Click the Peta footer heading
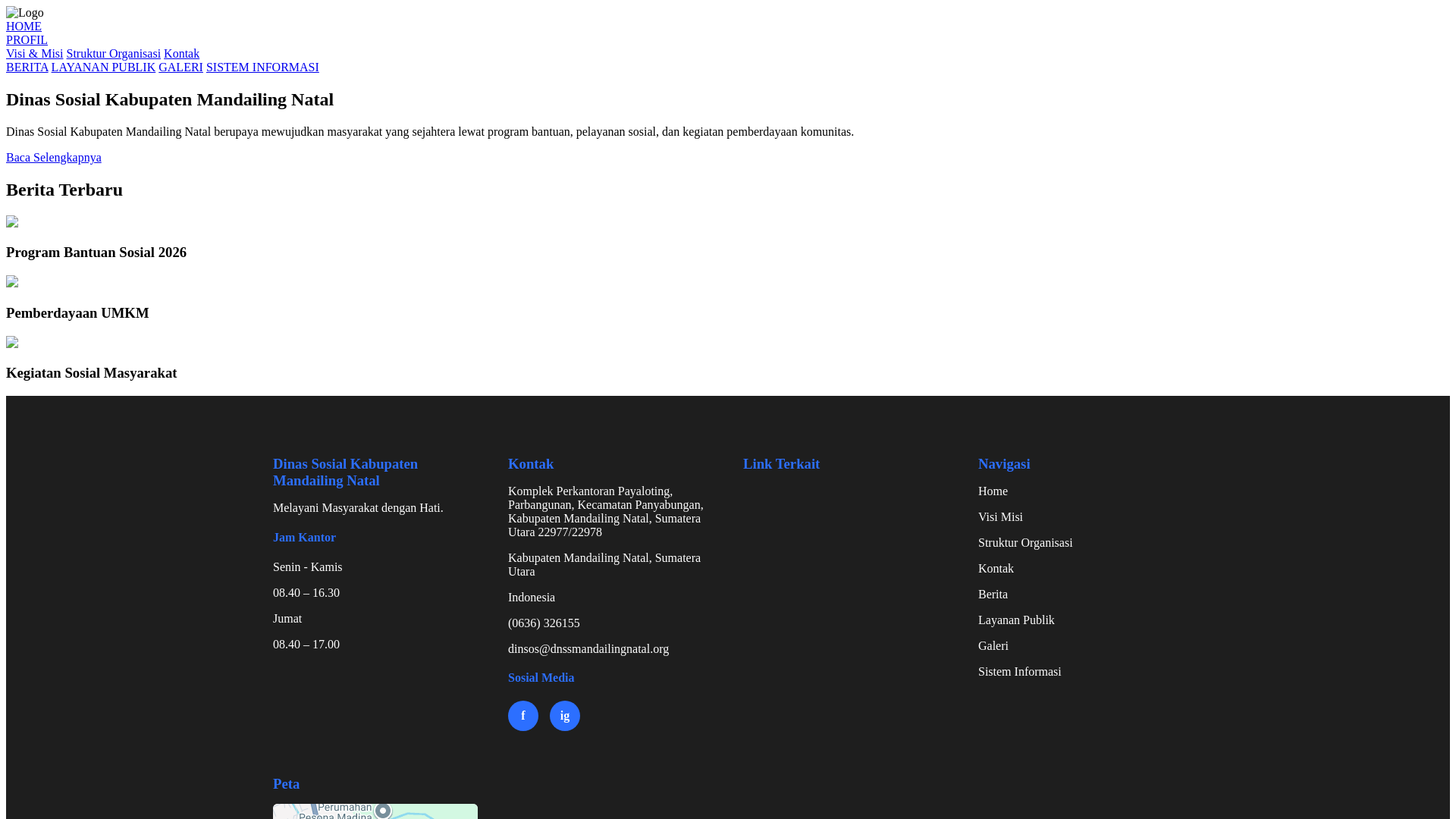This screenshot has height=819, width=1456. (286, 784)
